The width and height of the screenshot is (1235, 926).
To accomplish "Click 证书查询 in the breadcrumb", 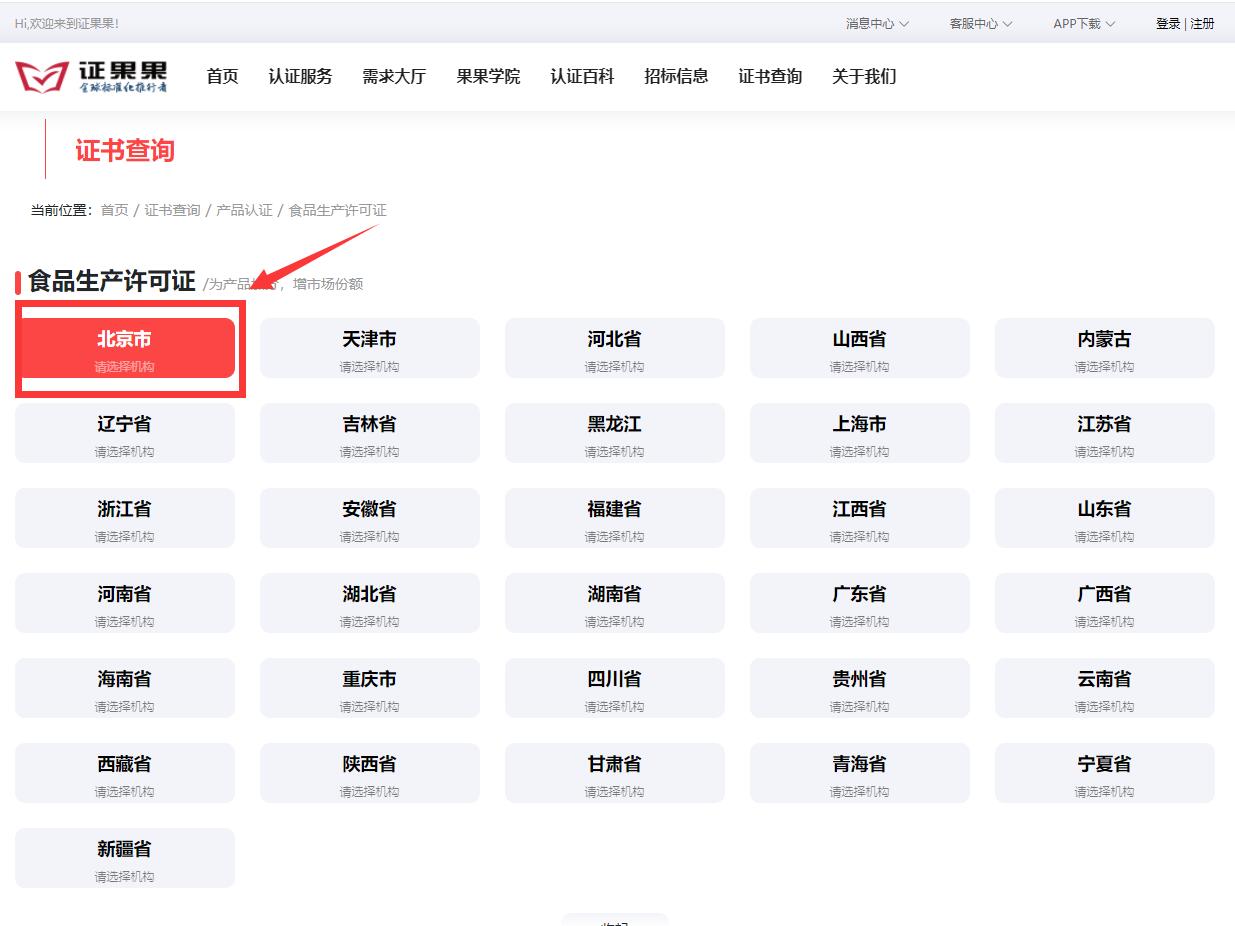I will (171, 210).
